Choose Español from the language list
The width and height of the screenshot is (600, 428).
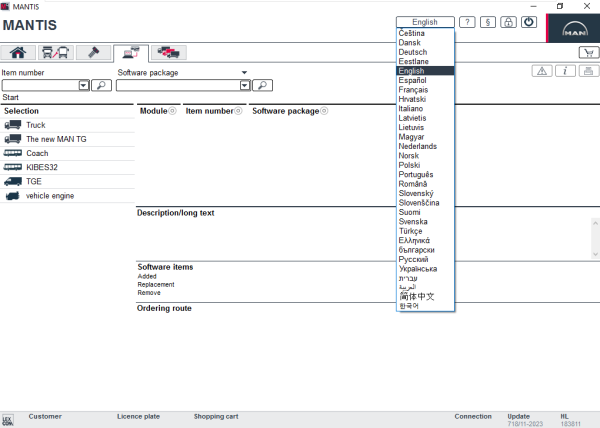tap(425, 80)
